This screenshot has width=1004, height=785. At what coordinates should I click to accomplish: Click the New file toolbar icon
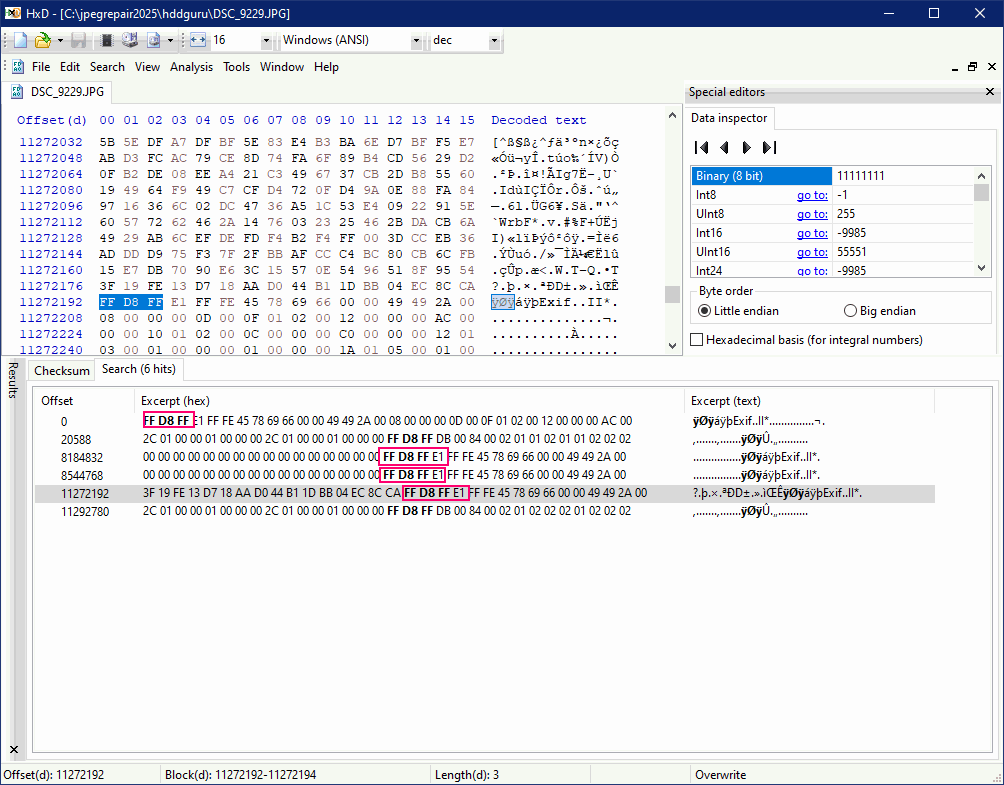(x=21, y=40)
